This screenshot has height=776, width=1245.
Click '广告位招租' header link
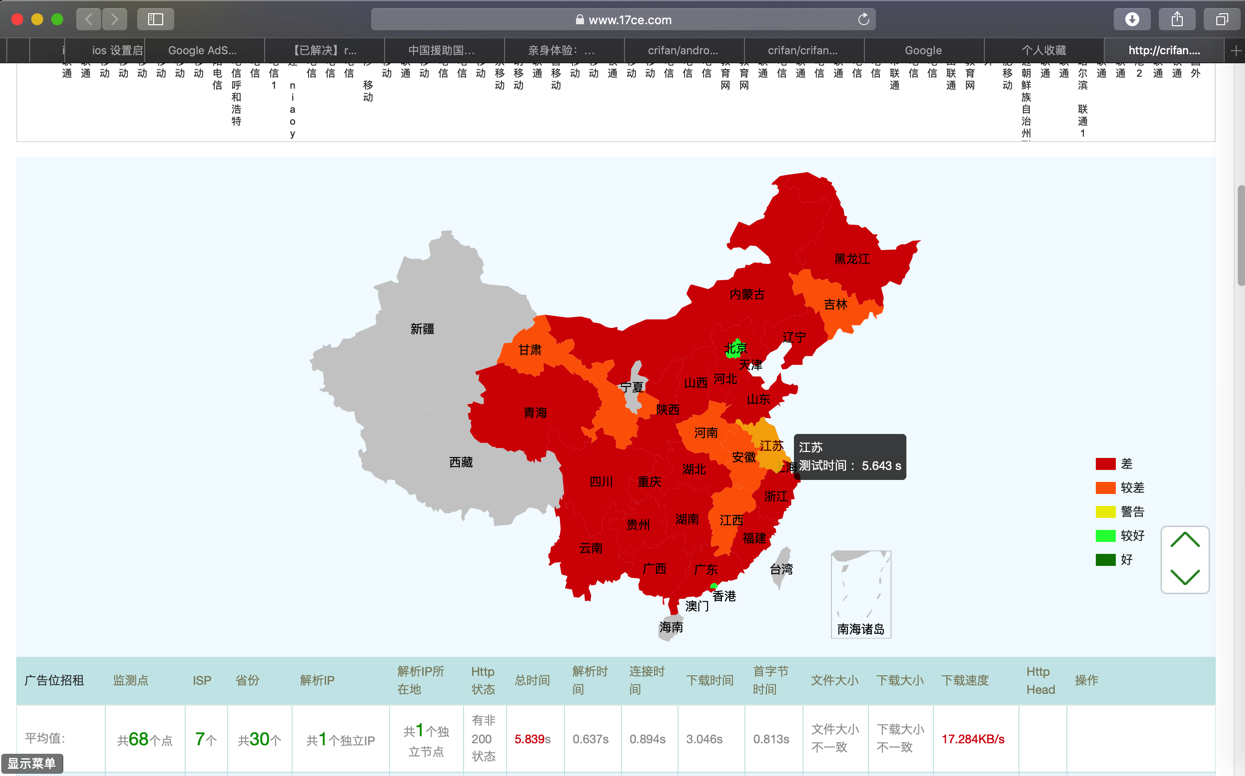coord(54,680)
